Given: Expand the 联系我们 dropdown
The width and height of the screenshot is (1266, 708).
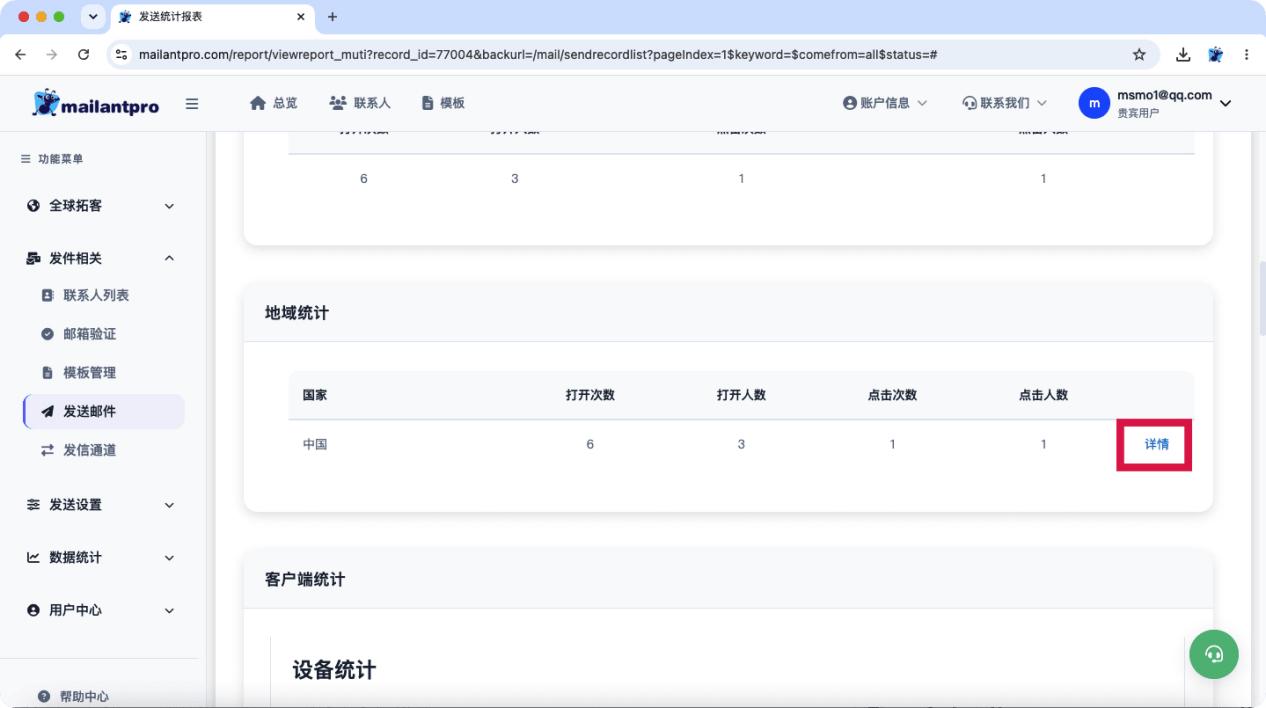Looking at the screenshot, I should [1004, 103].
